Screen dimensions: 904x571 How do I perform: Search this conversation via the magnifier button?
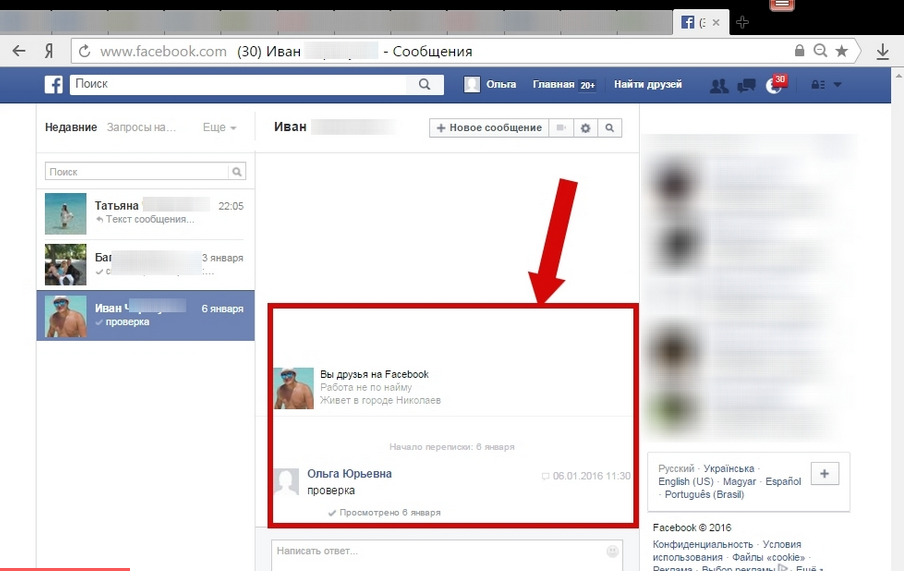coord(609,128)
